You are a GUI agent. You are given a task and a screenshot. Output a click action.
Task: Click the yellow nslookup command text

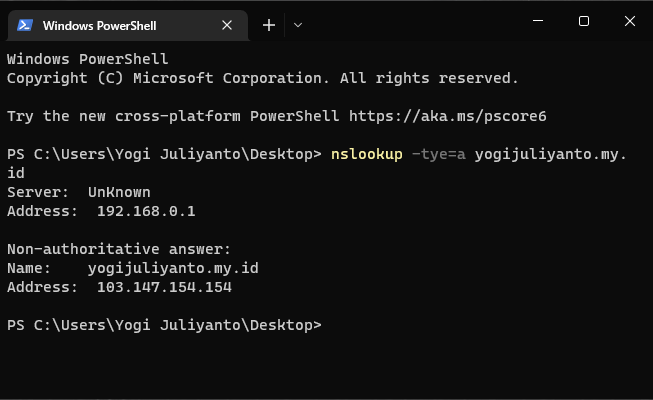(x=366, y=154)
